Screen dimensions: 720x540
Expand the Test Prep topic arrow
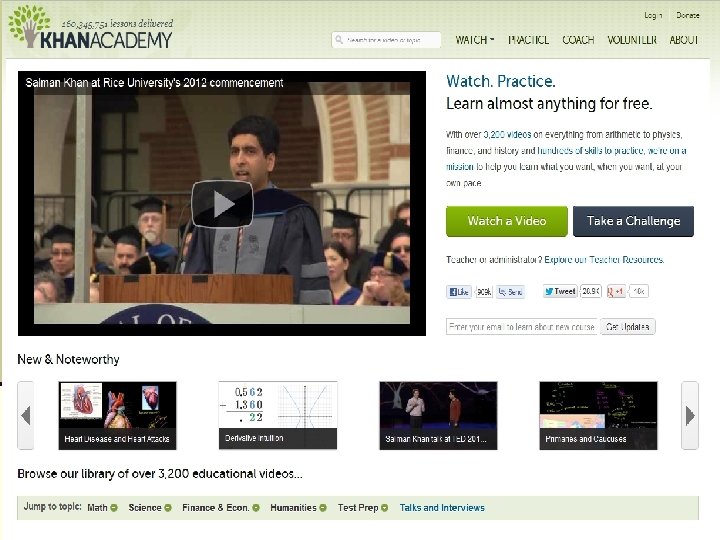384,508
